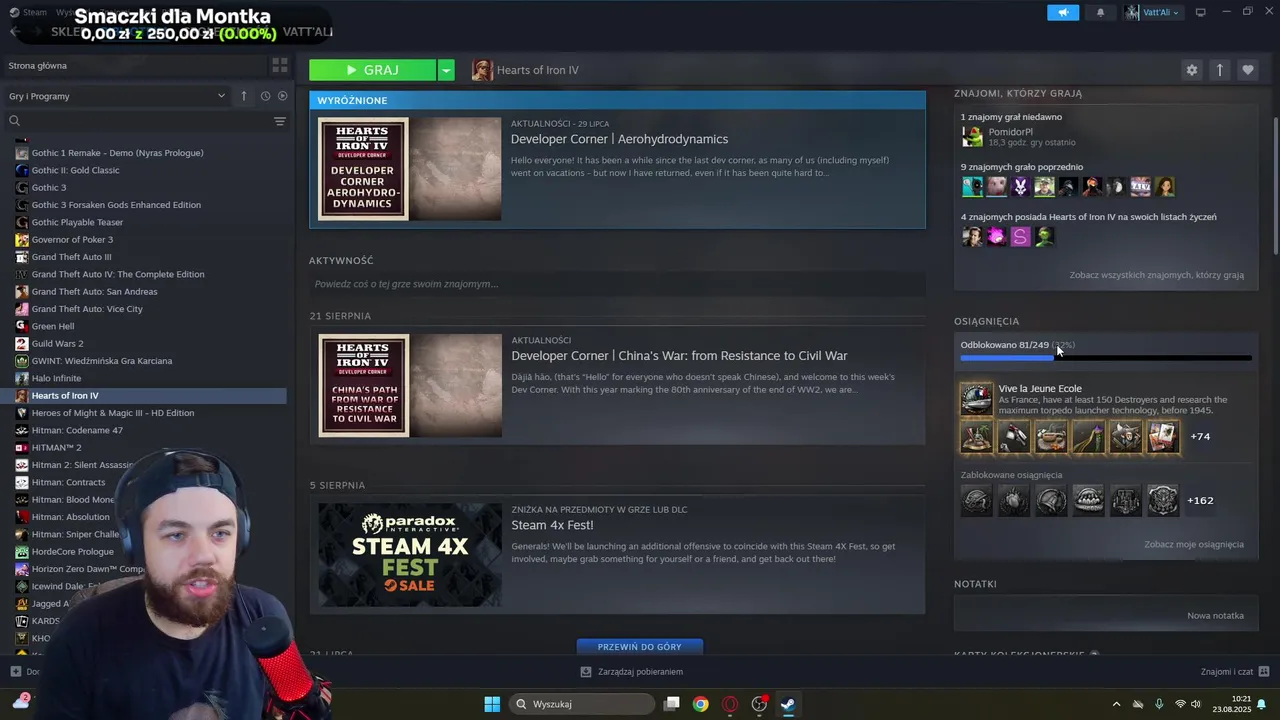Open Zarządzaj pobieraniem downloads manager
Screen dimensions: 1280x720
(632, 672)
